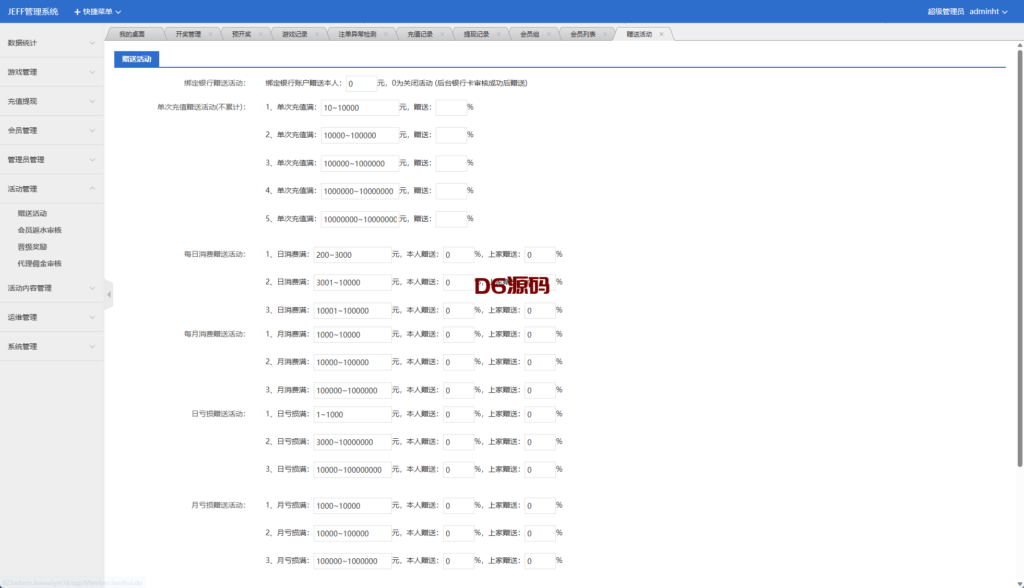Viewport: 1024px width, 588px height.
Task: Switch to the 我的桌面 tab
Action: coord(132,34)
